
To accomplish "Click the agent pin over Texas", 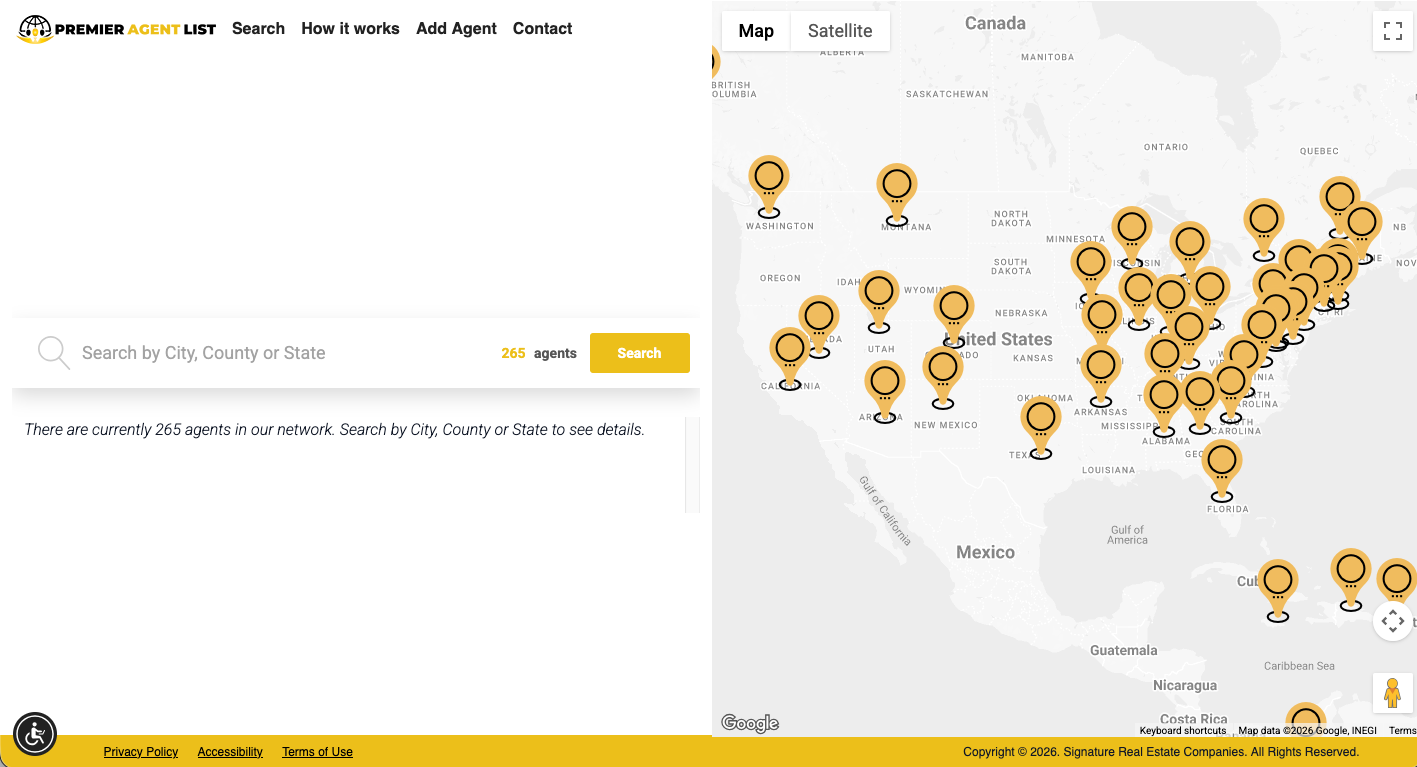I will click(1041, 422).
